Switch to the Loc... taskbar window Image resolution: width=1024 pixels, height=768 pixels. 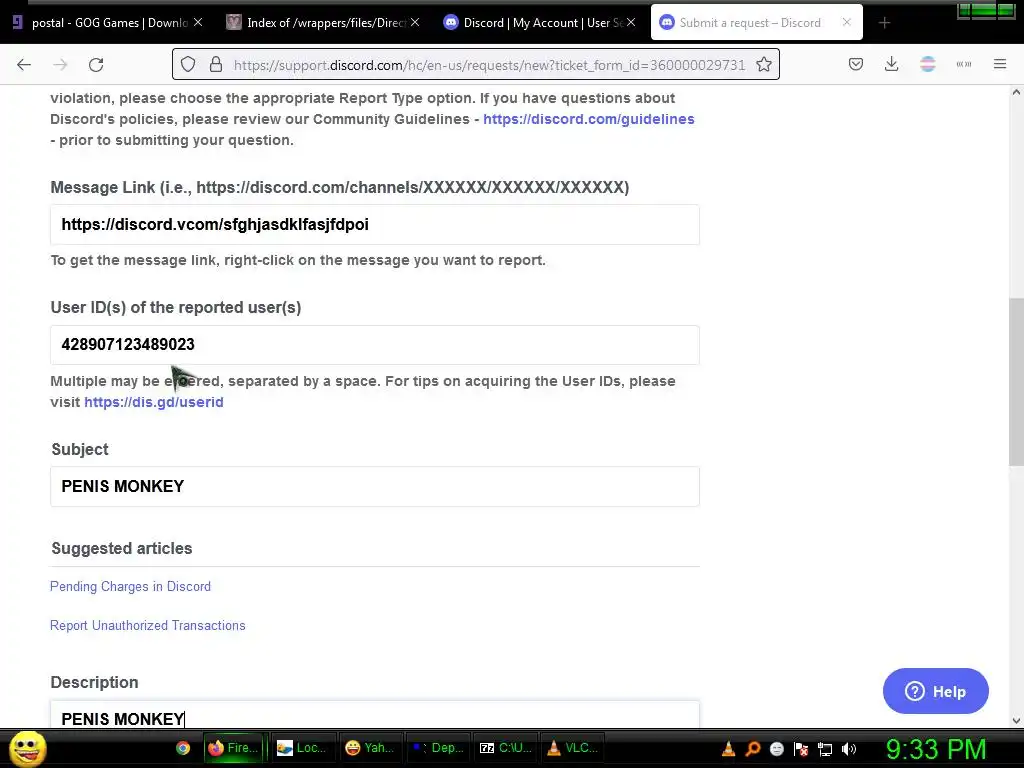[302, 748]
